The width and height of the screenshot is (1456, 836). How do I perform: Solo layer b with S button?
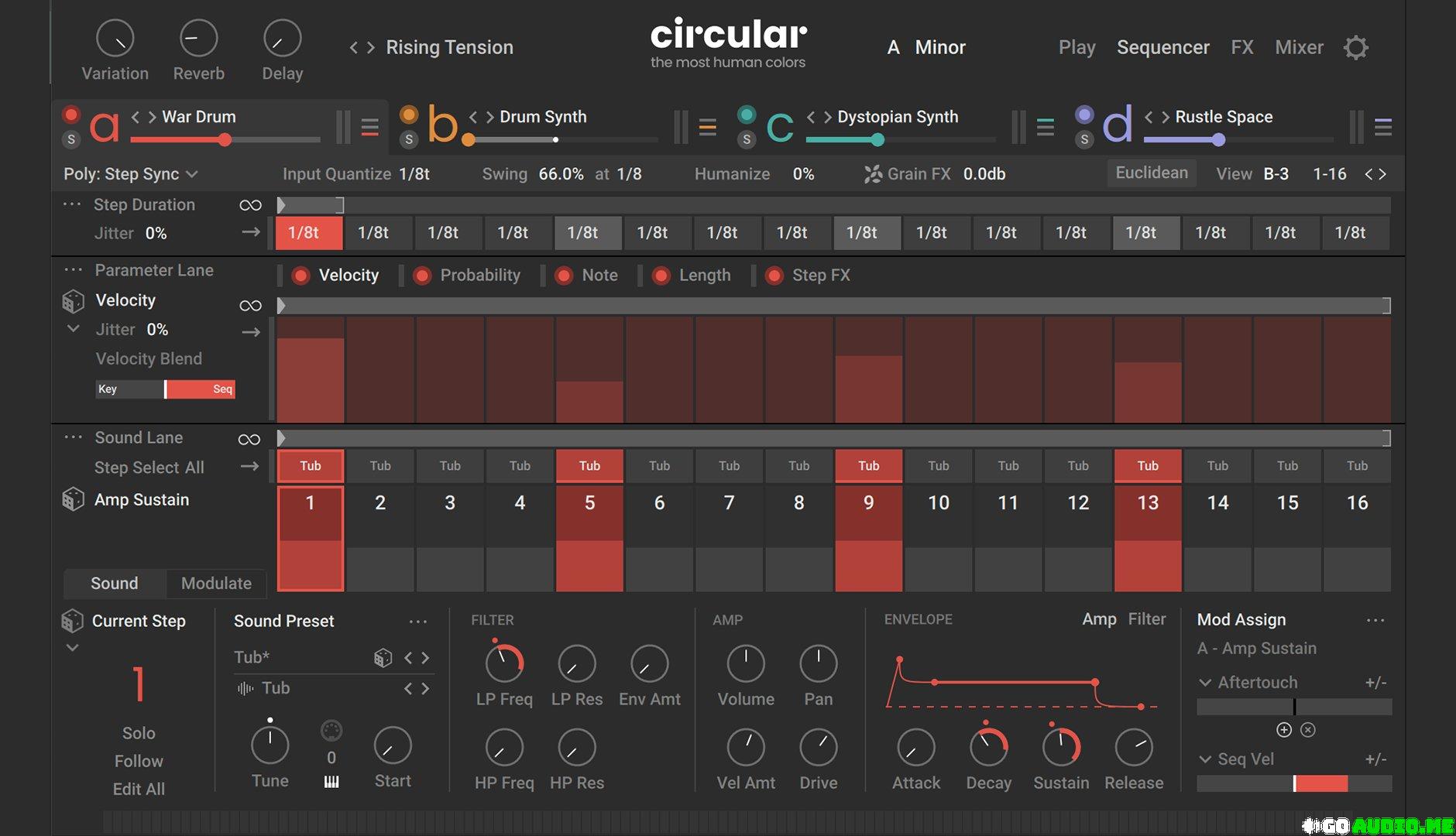pyautogui.click(x=409, y=140)
